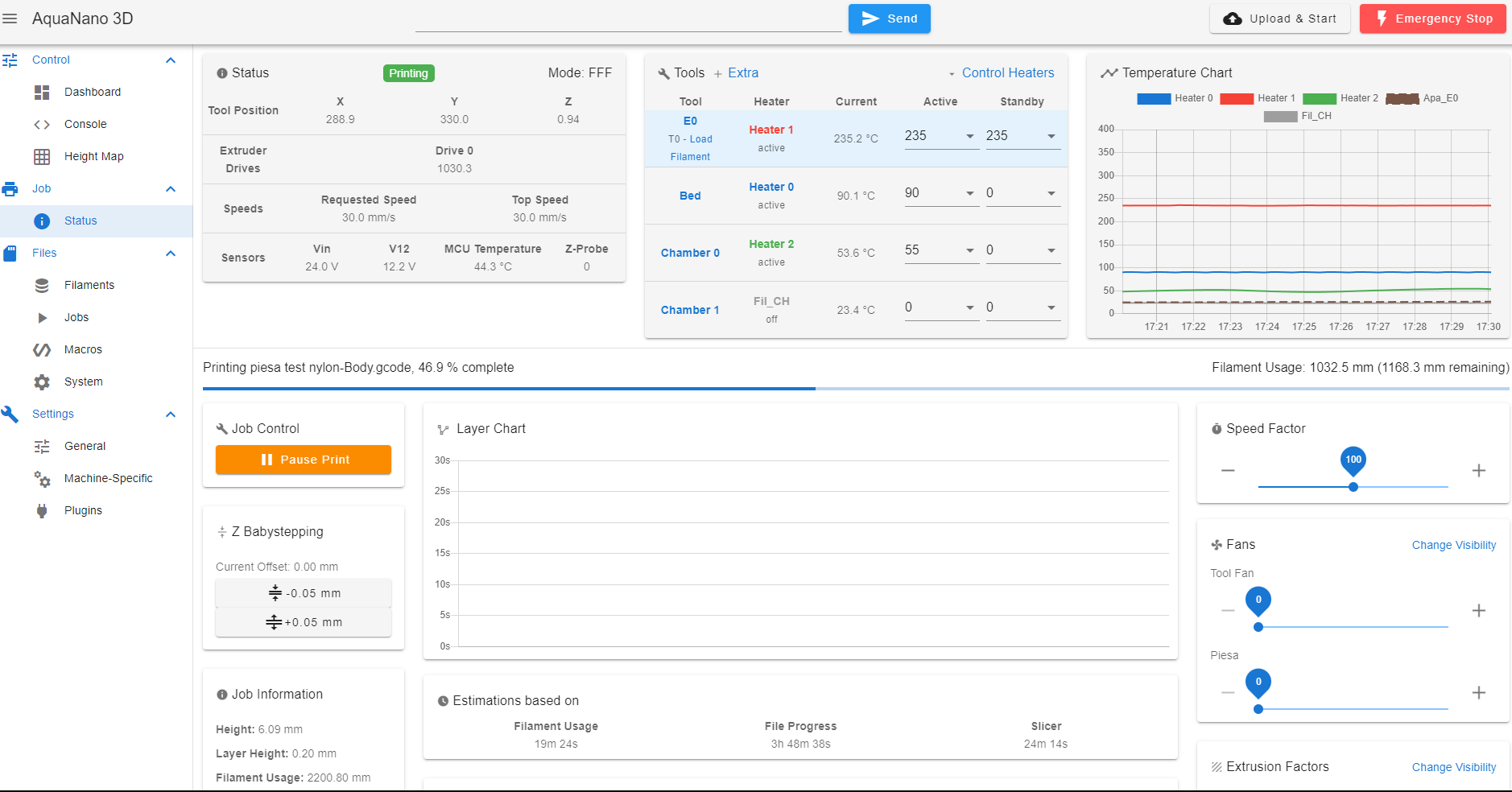The width and height of the screenshot is (1512, 792).
Task: Click the Status info icon in sidebar
Action: [42, 221]
